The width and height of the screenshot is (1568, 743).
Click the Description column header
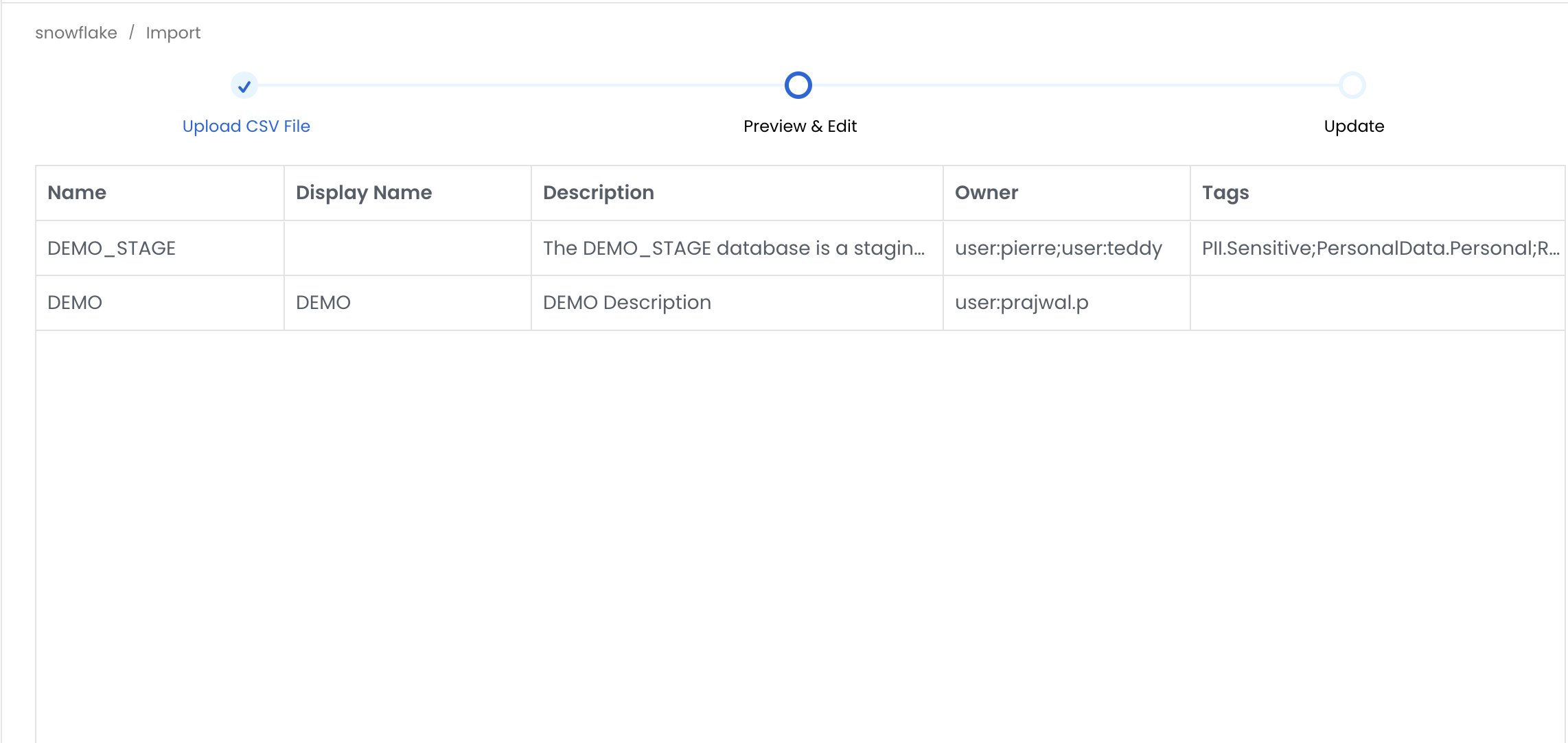[737, 193]
